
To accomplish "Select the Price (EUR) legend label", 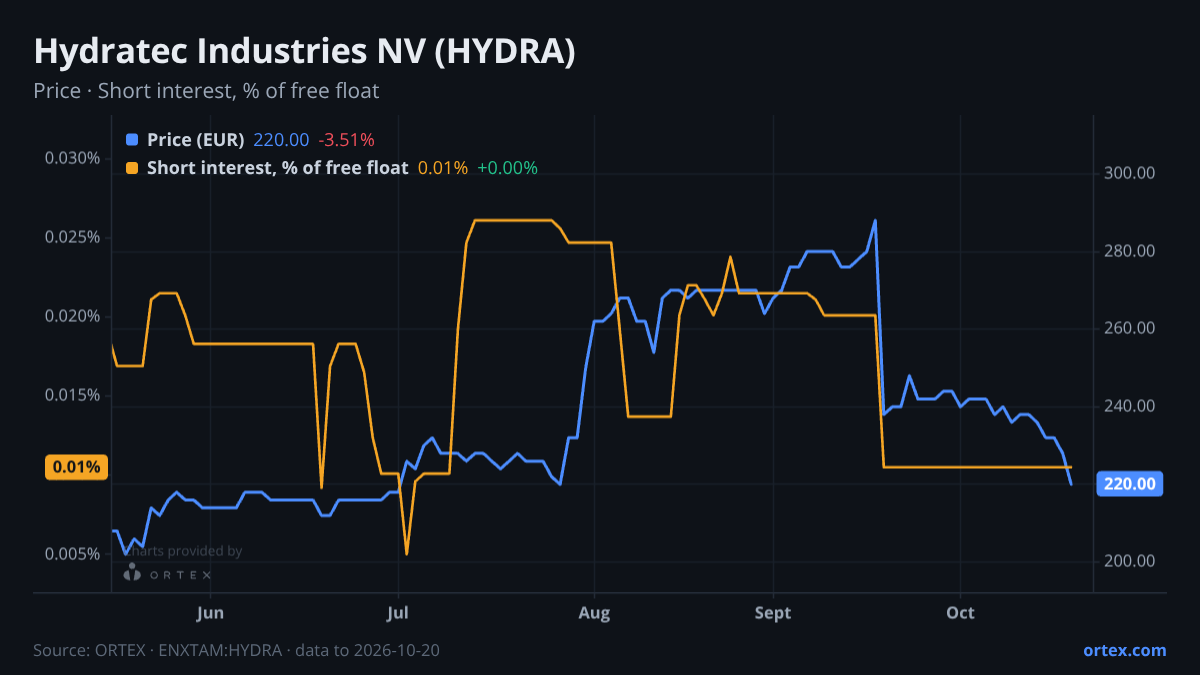I will (x=195, y=140).
